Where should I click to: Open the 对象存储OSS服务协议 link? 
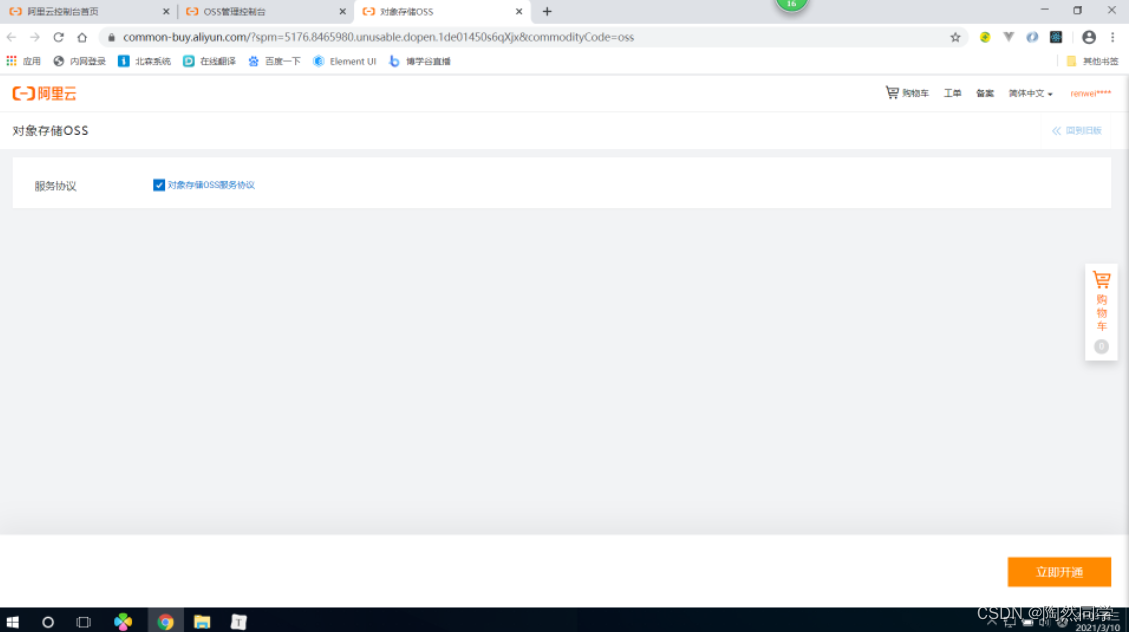(211, 185)
